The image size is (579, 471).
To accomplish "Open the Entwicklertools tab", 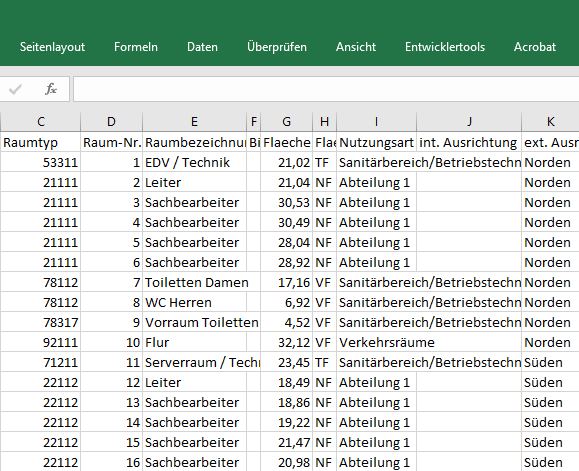I will pyautogui.click(x=445, y=47).
